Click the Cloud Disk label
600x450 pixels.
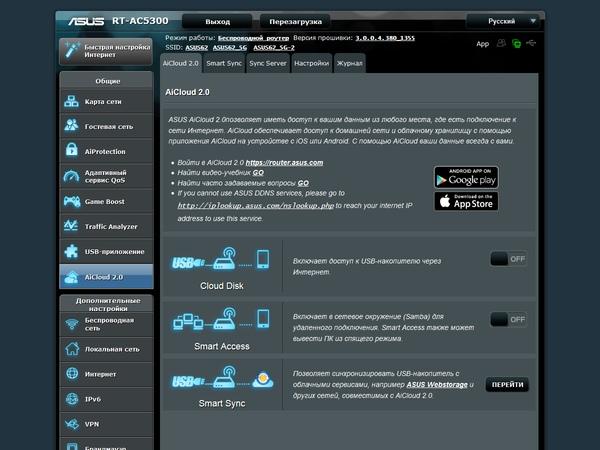point(222,286)
